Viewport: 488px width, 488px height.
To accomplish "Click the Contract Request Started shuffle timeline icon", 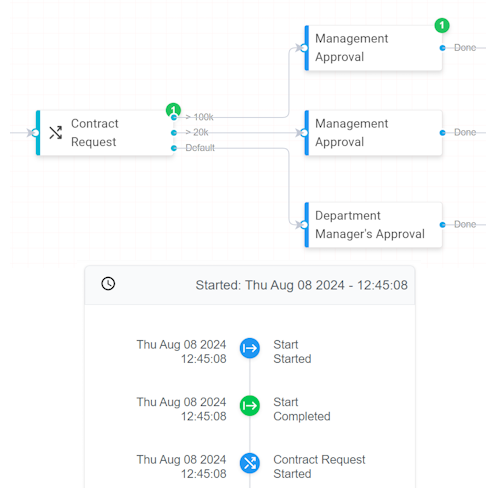I will [x=250, y=463].
